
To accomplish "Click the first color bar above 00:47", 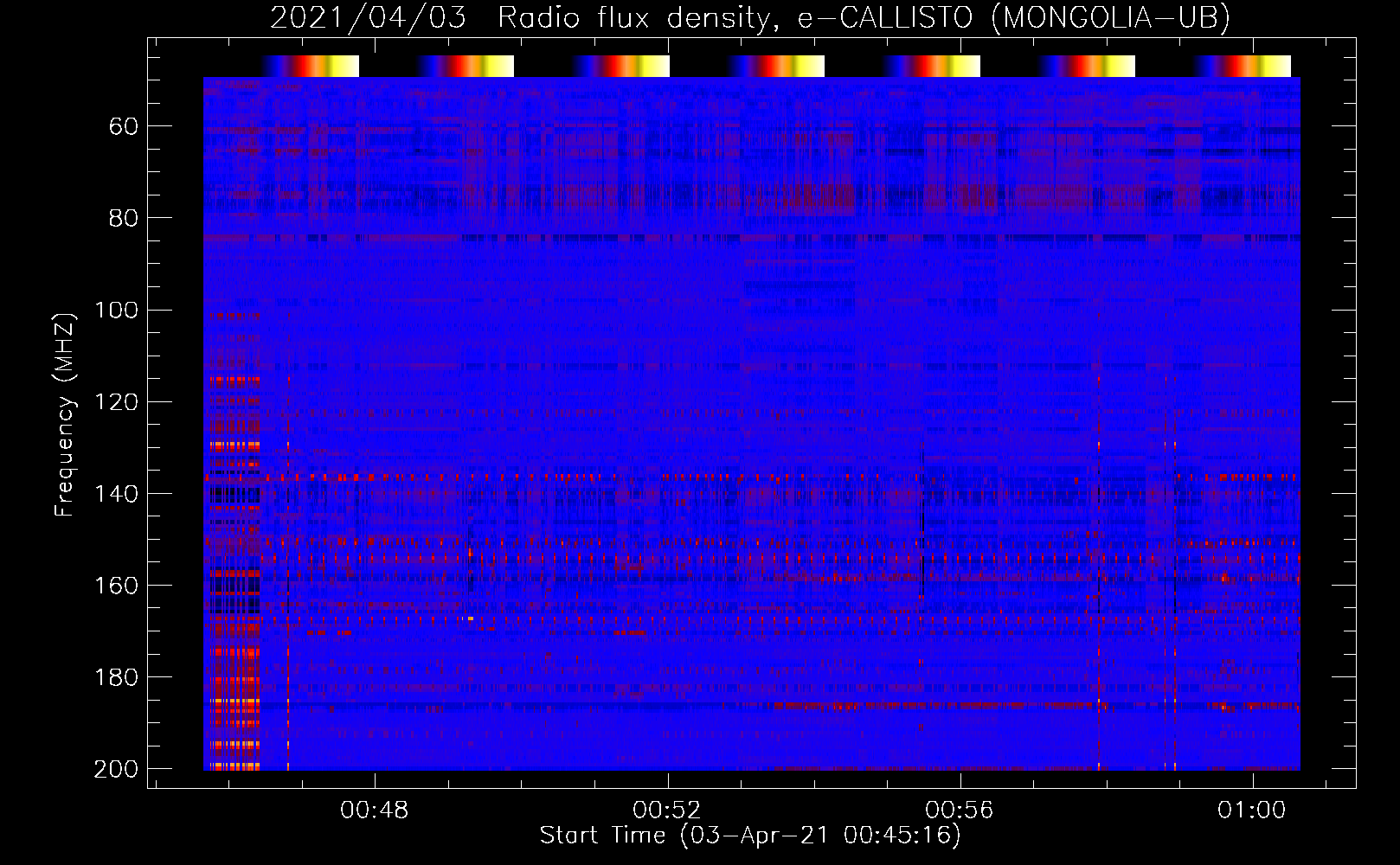I will tap(311, 66).
